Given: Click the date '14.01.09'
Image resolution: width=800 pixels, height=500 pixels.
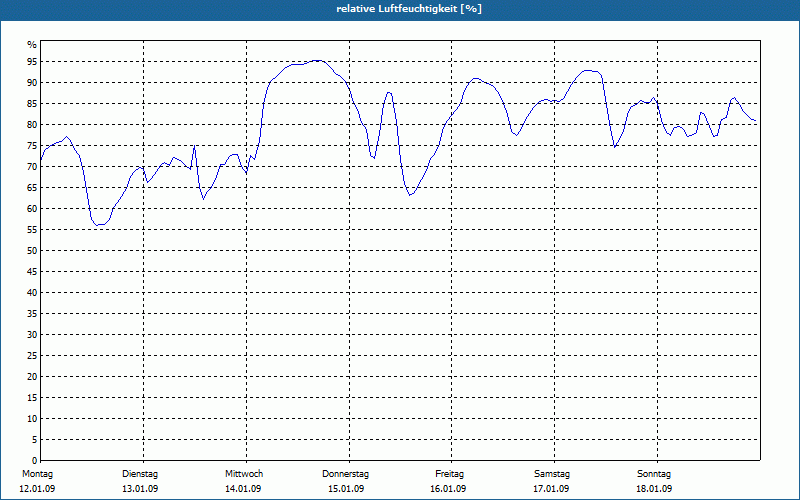Looking at the screenshot, I should [x=243, y=489].
